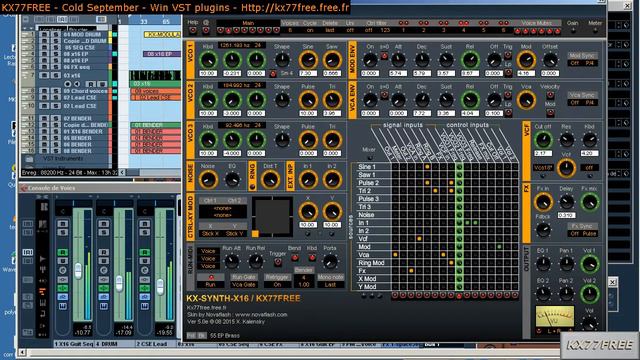The width and height of the screenshot is (640, 360).
Task: Click the orange square beside XY pad
Action: 255,234
